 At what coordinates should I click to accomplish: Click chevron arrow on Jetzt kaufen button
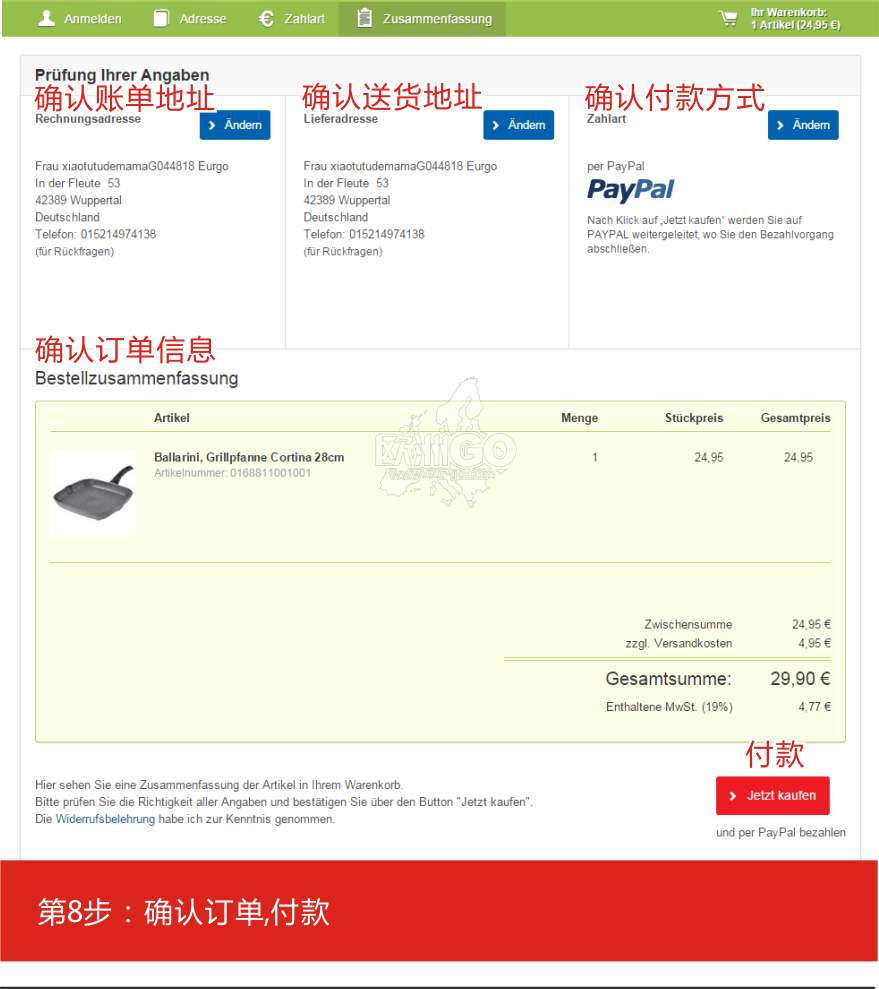click(733, 796)
